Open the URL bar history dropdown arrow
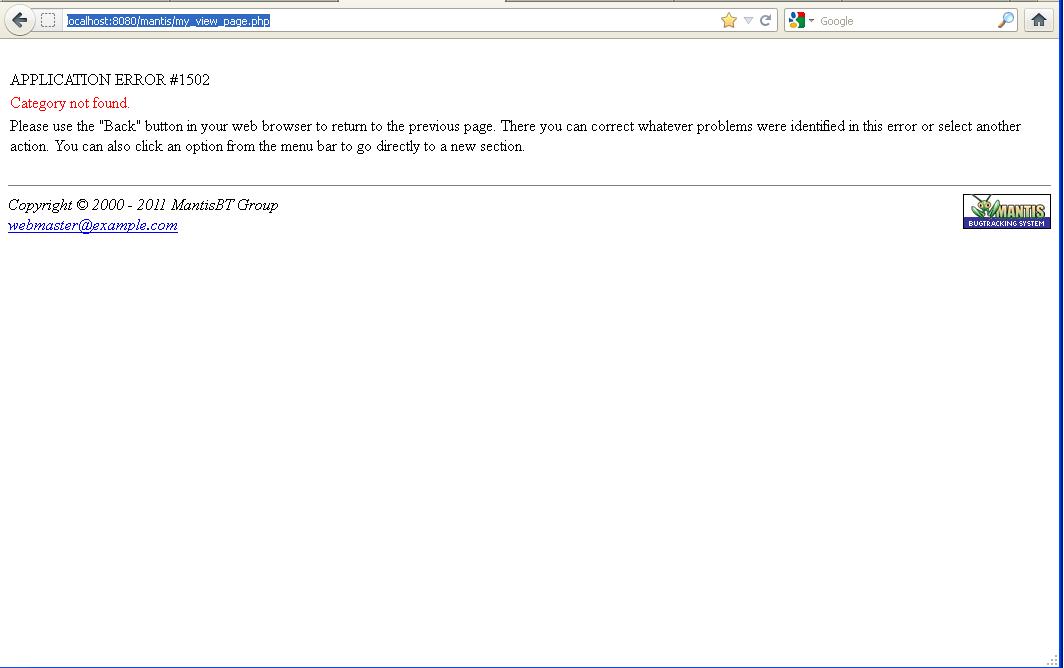Viewport: 1064px width, 668px height. coord(748,20)
